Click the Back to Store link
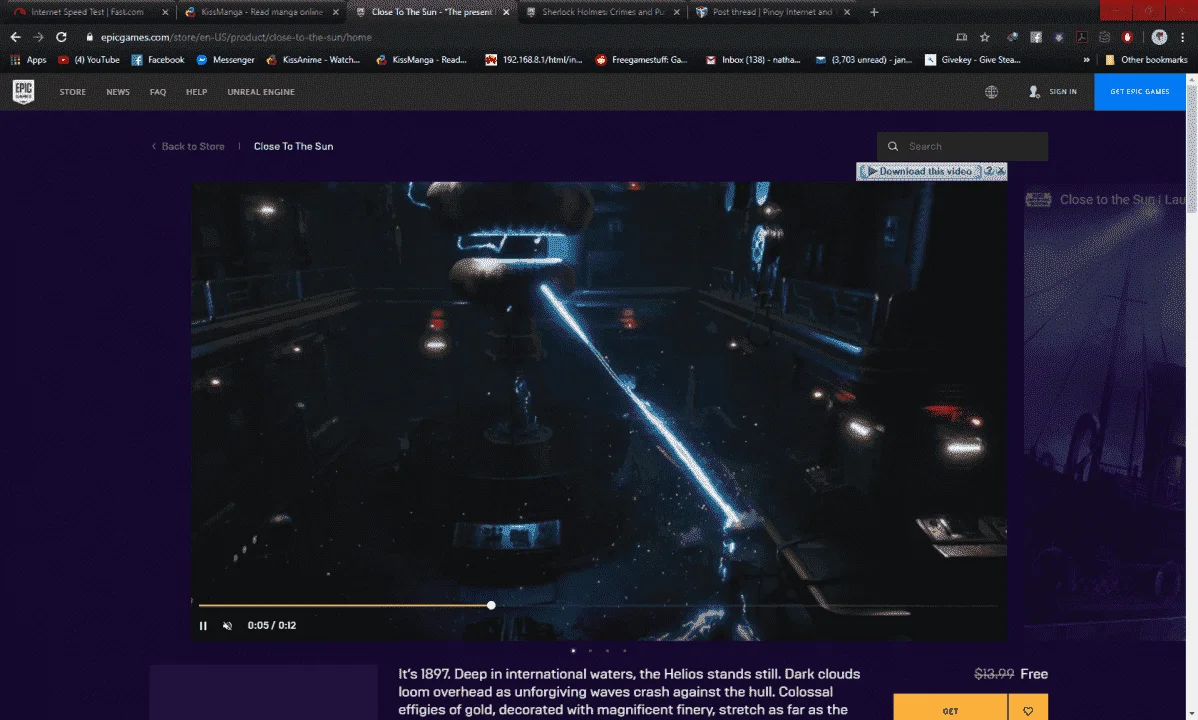This screenshot has height=720, width=1198. pyautogui.click(x=188, y=146)
